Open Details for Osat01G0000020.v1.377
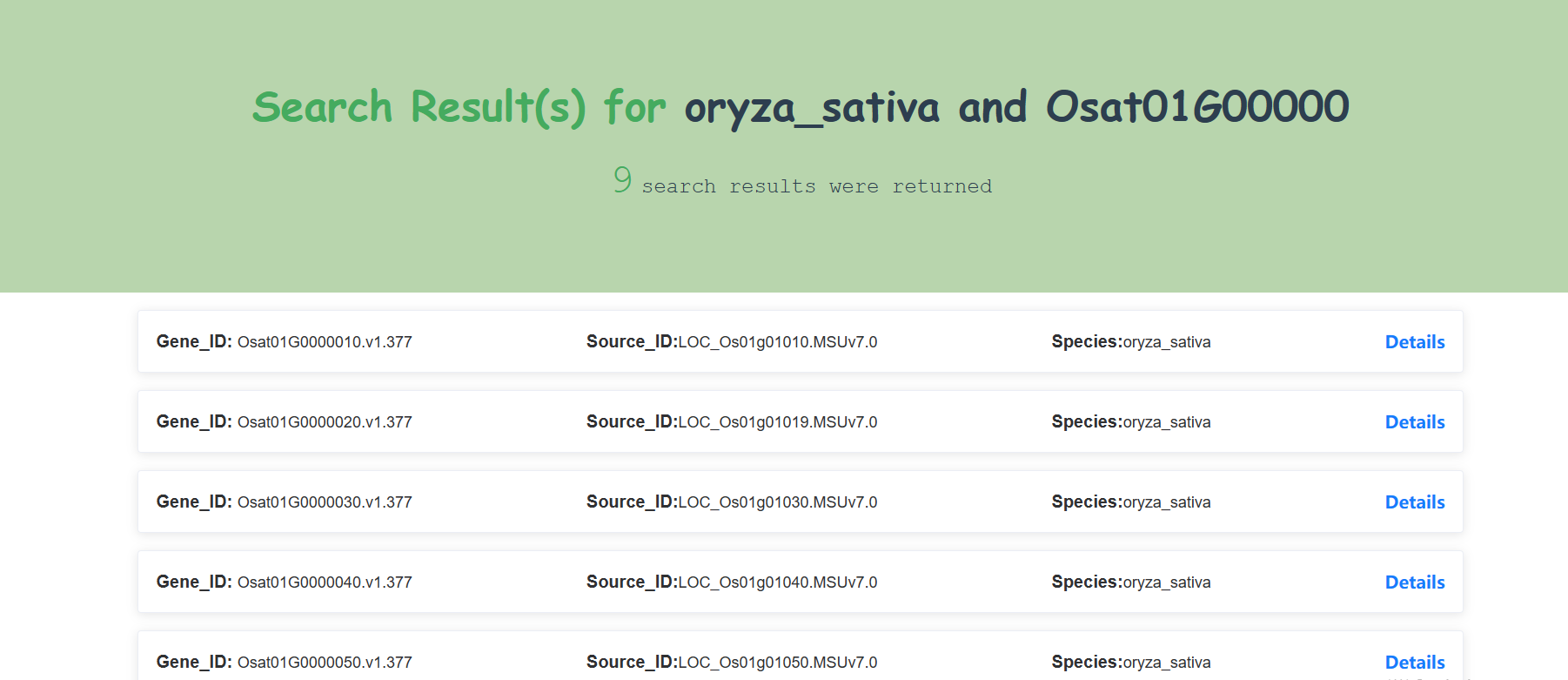 click(1414, 422)
